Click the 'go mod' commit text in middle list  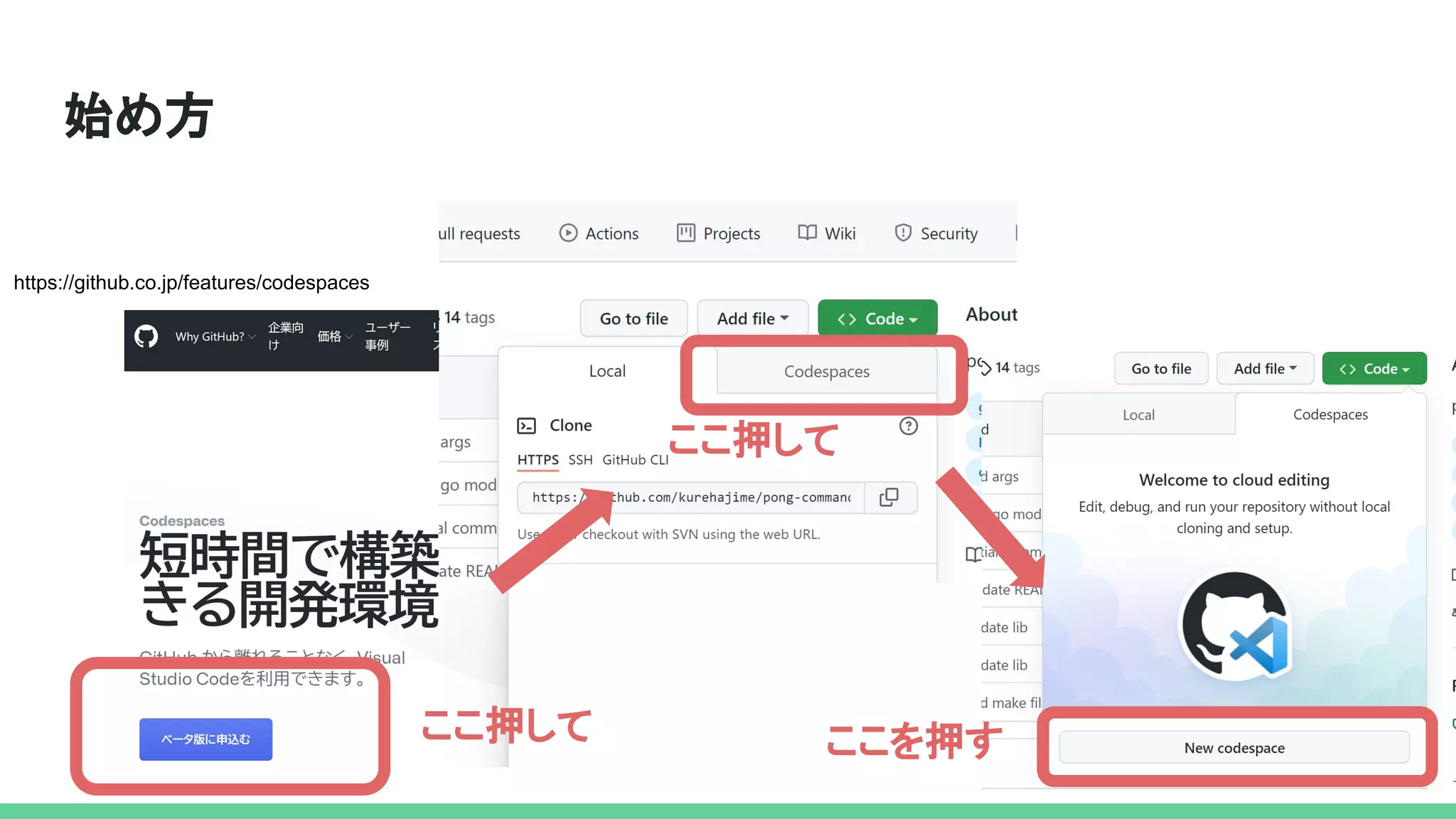click(x=469, y=485)
